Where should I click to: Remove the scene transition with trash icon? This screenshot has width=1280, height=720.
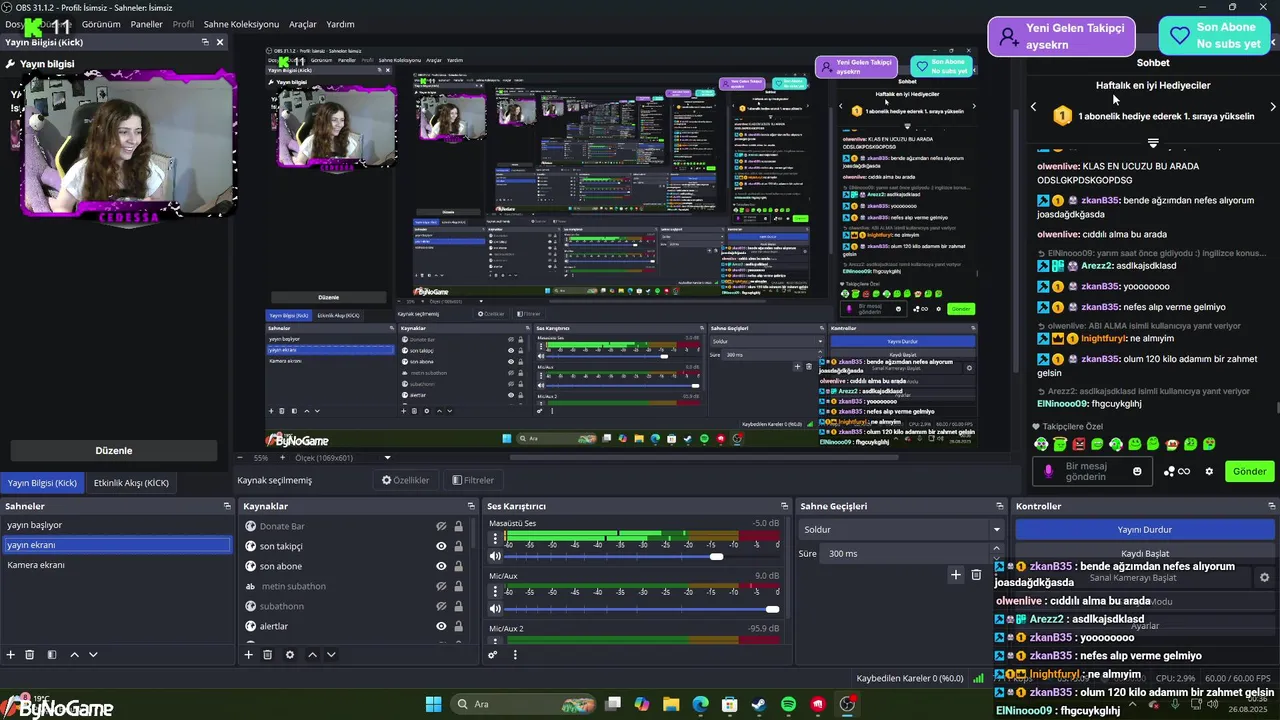977,574
